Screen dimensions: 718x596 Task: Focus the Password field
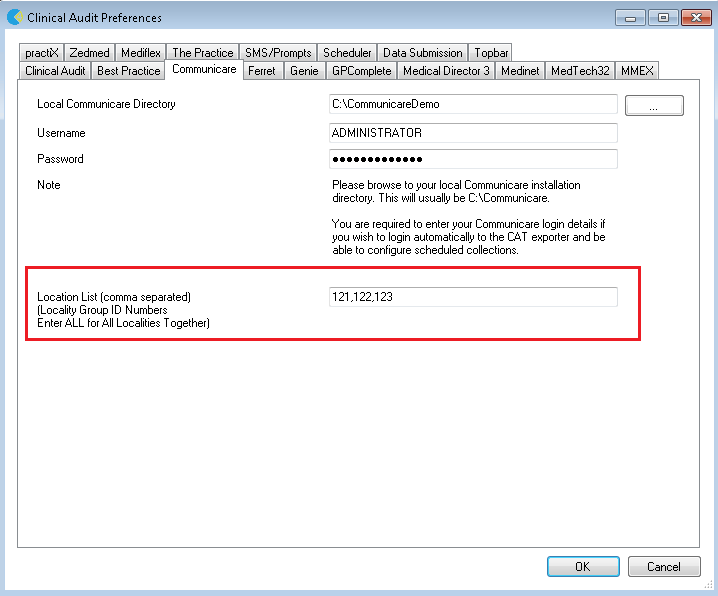[473, 159]
